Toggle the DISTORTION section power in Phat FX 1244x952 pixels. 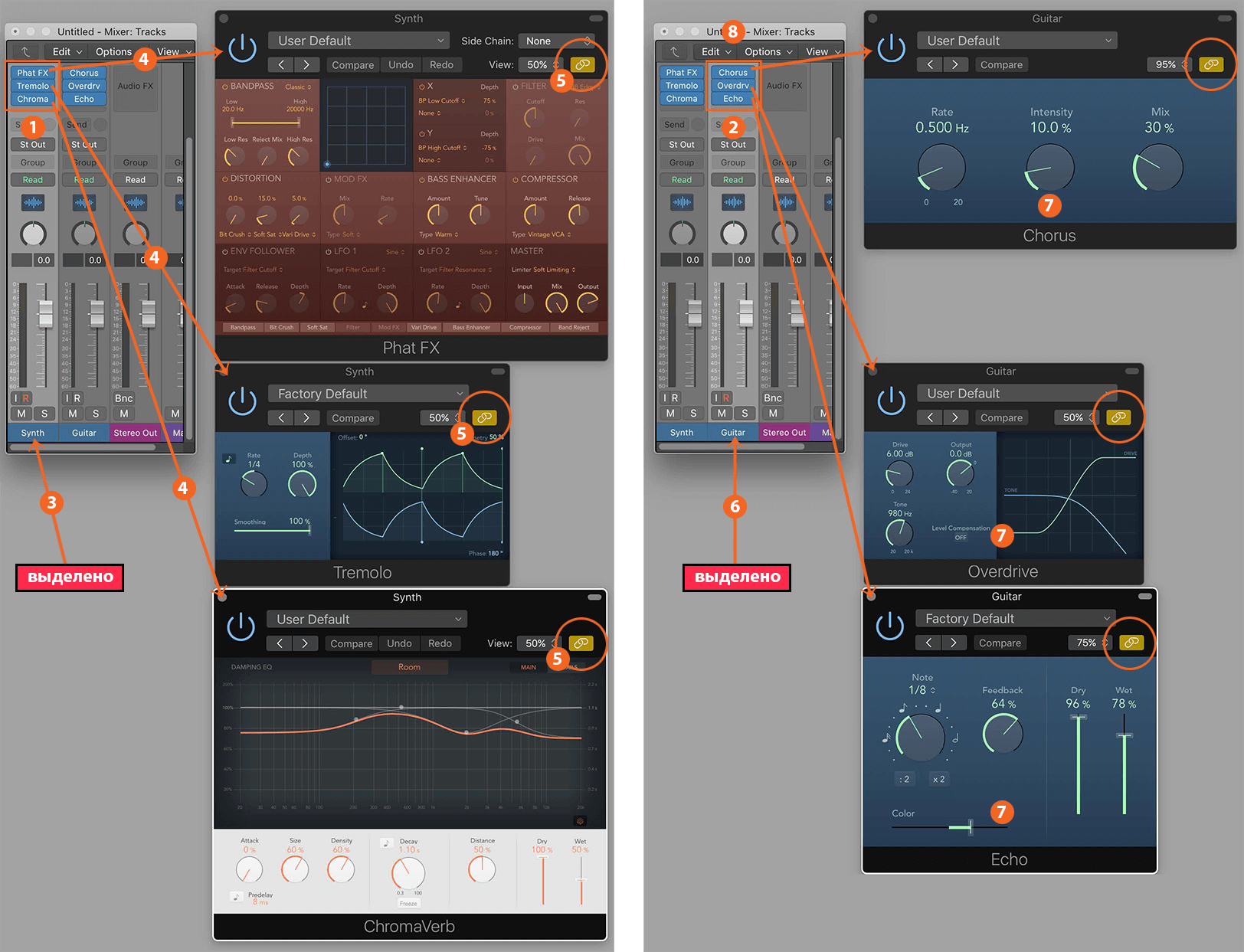[x=225, y=178]
